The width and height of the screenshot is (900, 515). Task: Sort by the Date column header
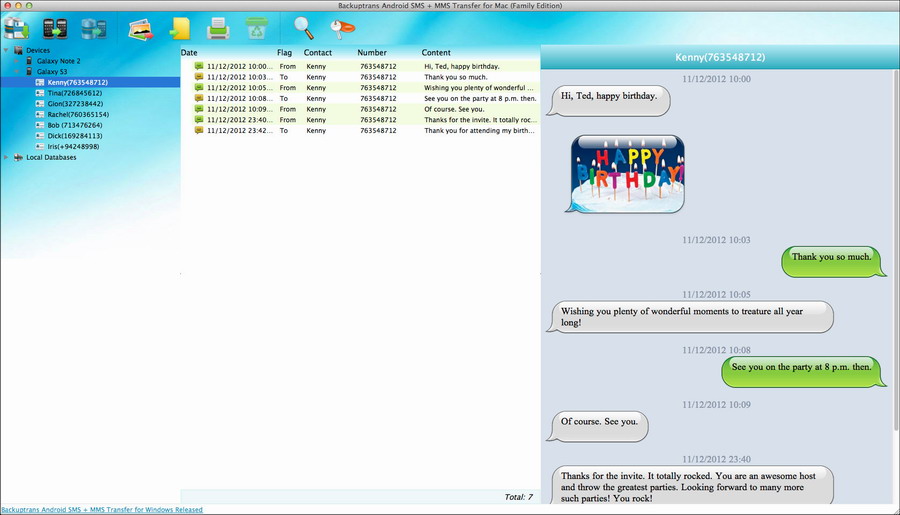[189, 52]
